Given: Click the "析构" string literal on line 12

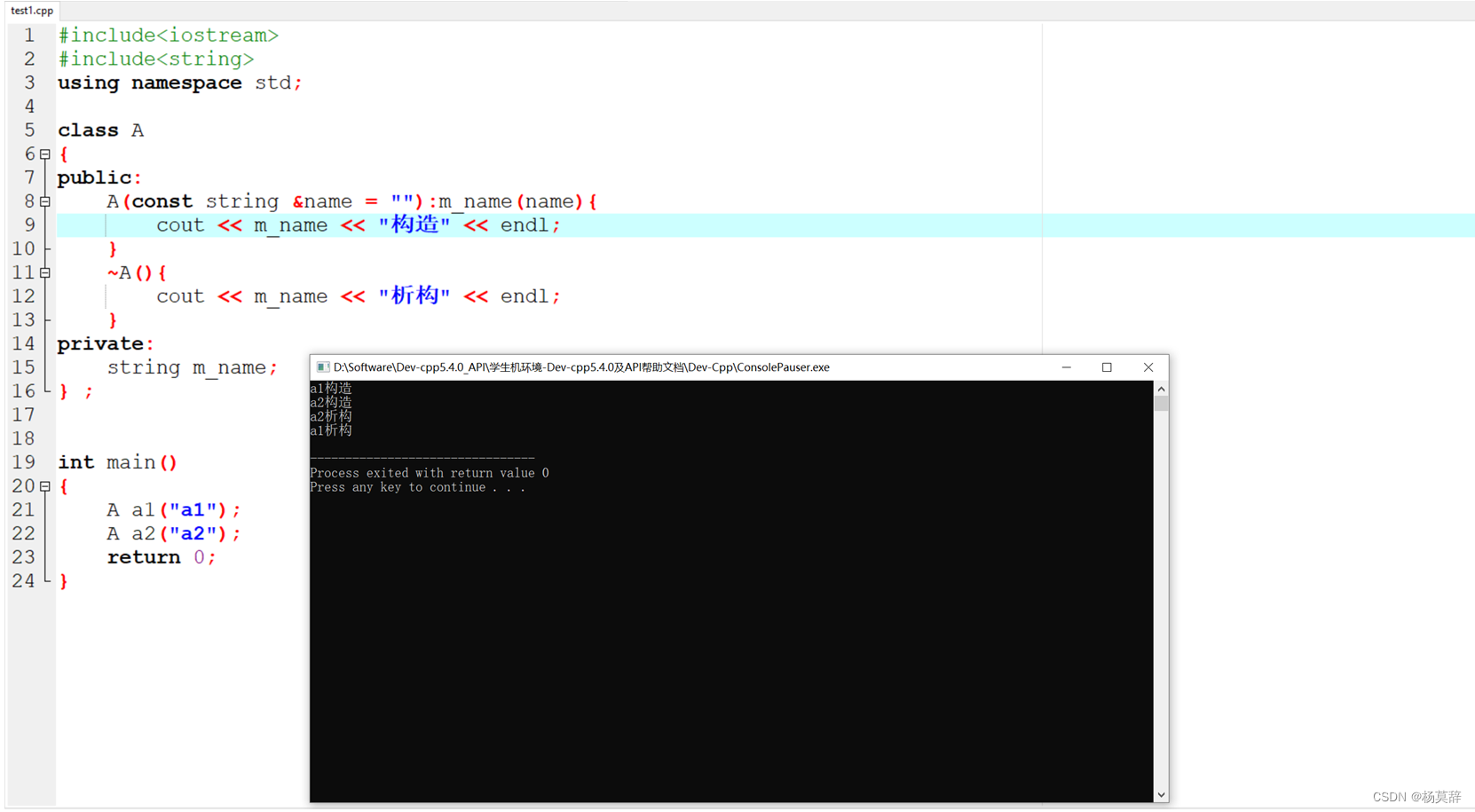Looking at the screenshot, I should pyautogui.click(x=414, y=296).
